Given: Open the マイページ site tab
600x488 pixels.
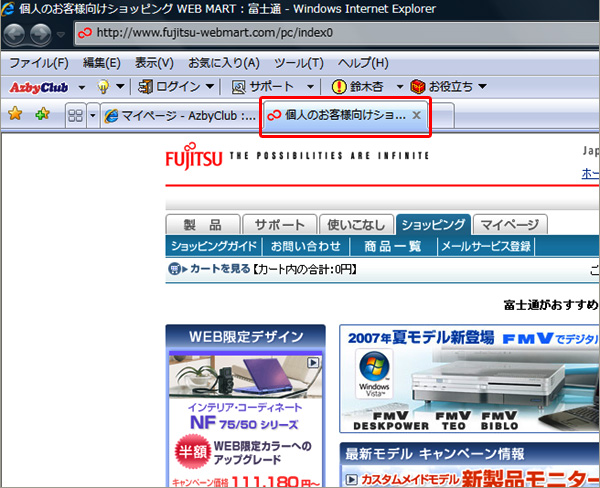Looking at the screenshot, I should tap(510, 225).
